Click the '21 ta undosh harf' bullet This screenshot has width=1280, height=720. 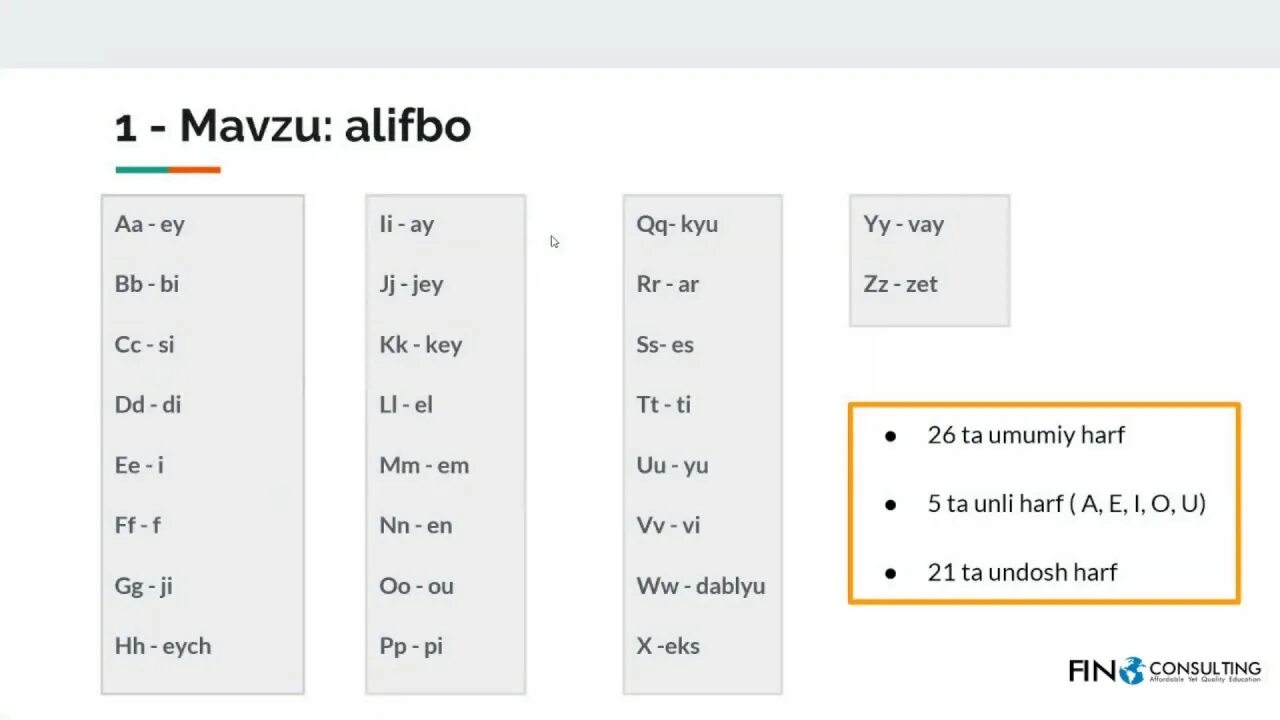coord(1022,572)
